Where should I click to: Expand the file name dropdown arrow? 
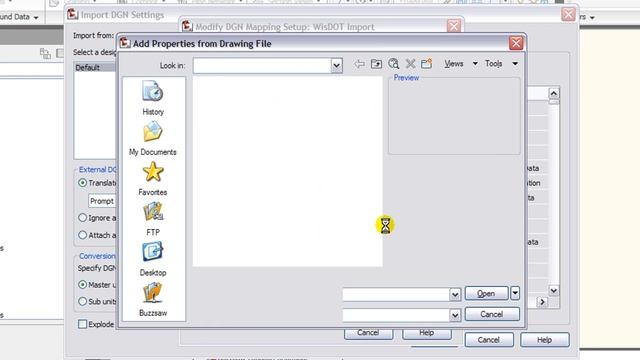click(455, 294)
